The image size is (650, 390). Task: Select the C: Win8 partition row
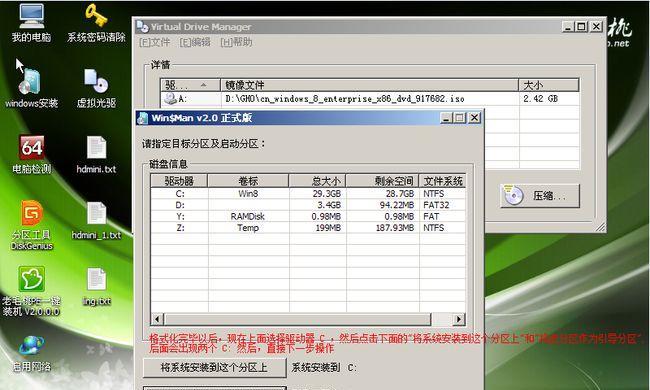coord(308,194)
